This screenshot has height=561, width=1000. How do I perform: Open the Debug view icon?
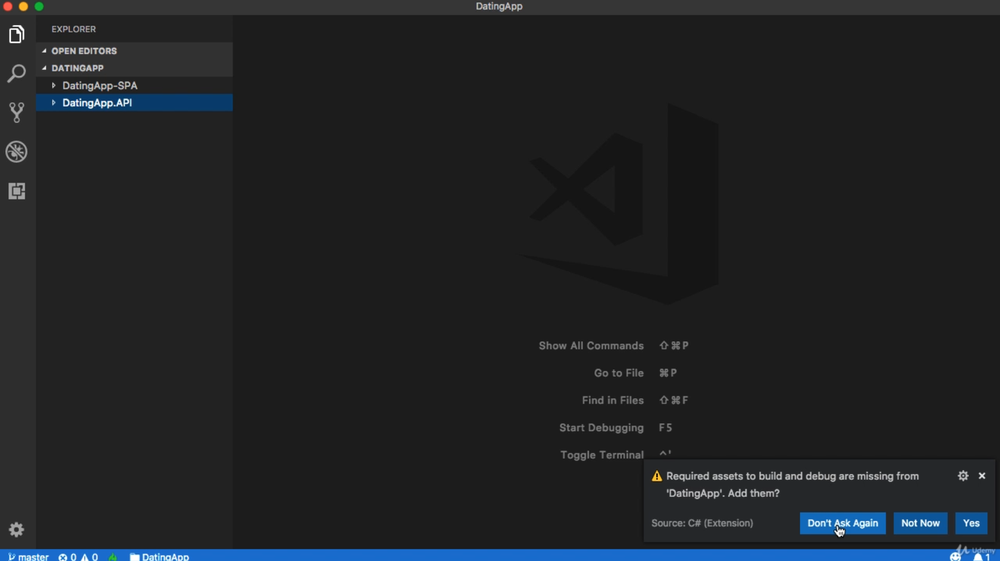click(x=17, y=152)
